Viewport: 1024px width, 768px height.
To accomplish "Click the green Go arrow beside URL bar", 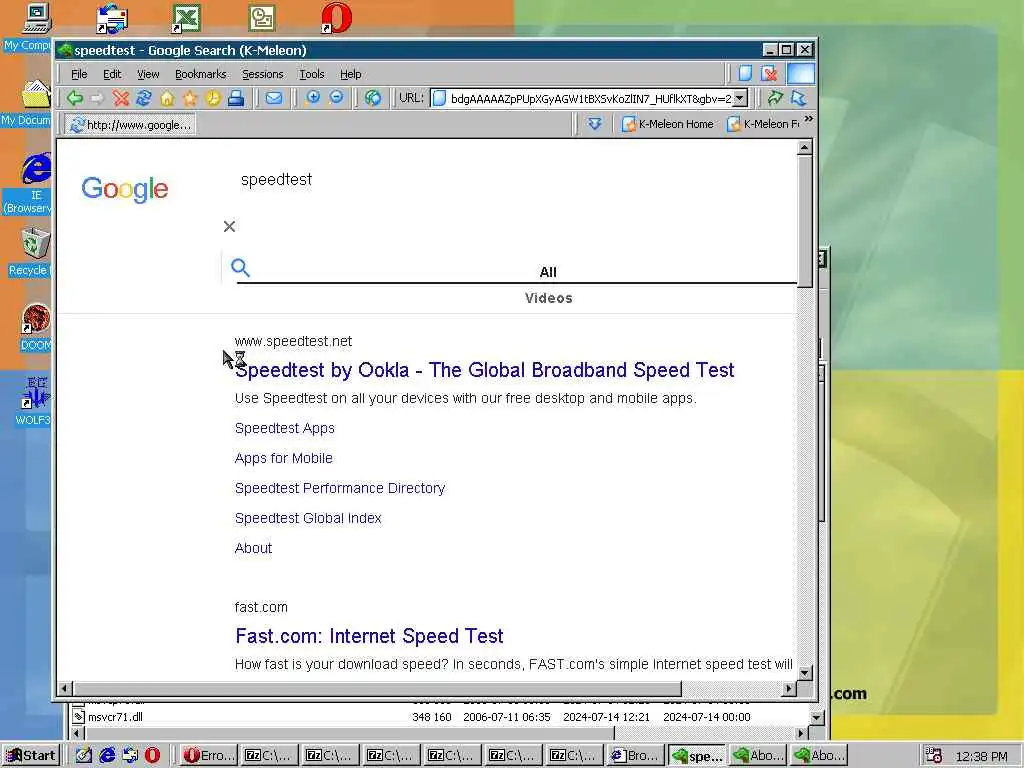I will 775,99.
